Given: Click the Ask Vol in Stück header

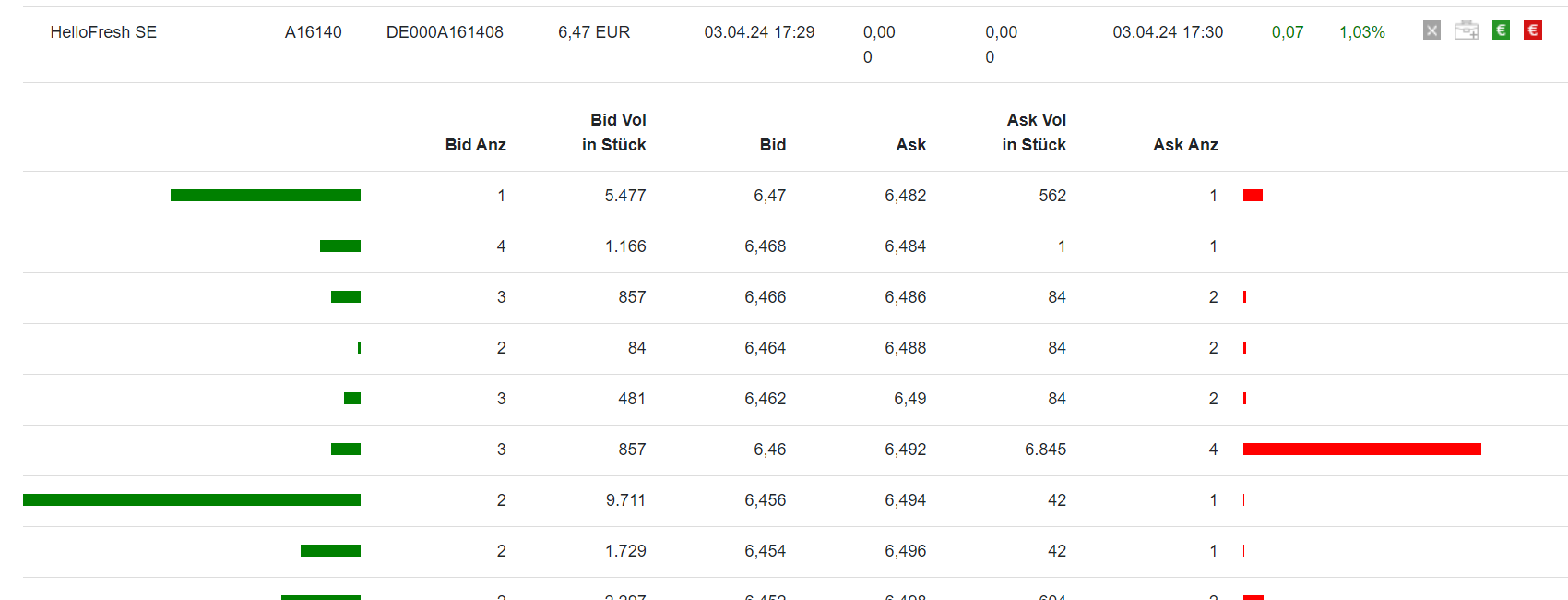Looking at the screenshot, I should pyautogui.click(x=1034, y=133).
